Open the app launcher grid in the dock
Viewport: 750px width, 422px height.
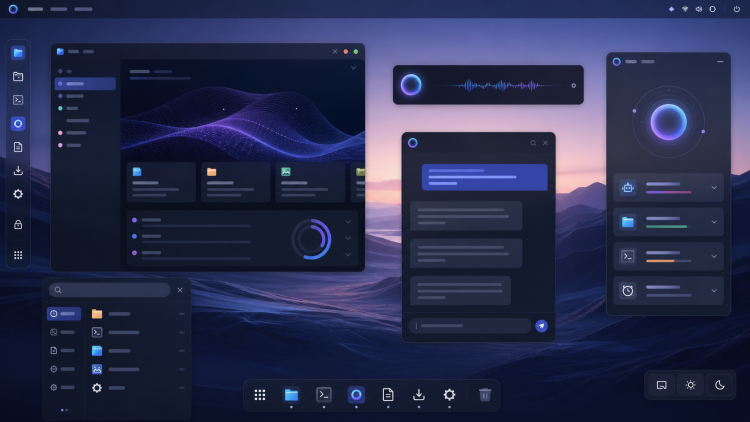[260, 395]
